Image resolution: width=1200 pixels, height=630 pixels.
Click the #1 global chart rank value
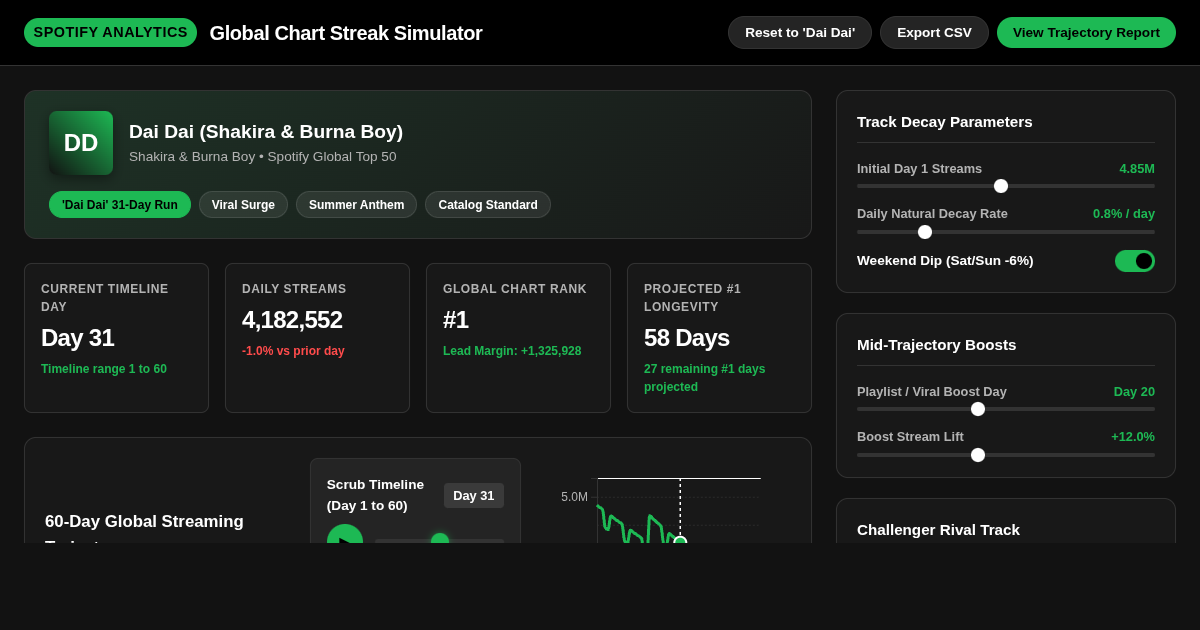click(x=456, y=320)
